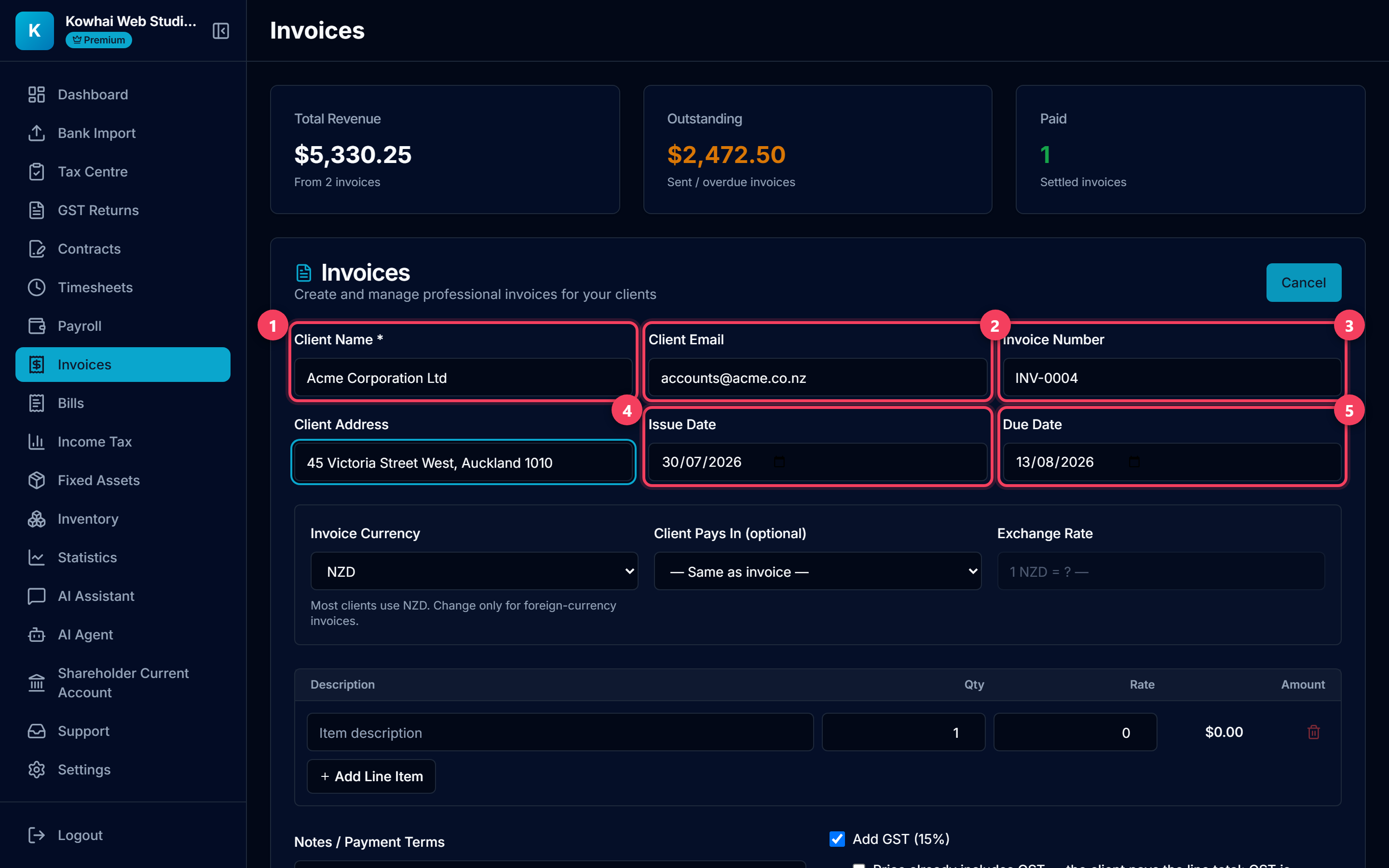Click the Logout label
This screenshot has width=1389, height=868.
pyautogui.click(x=80, y=835)
